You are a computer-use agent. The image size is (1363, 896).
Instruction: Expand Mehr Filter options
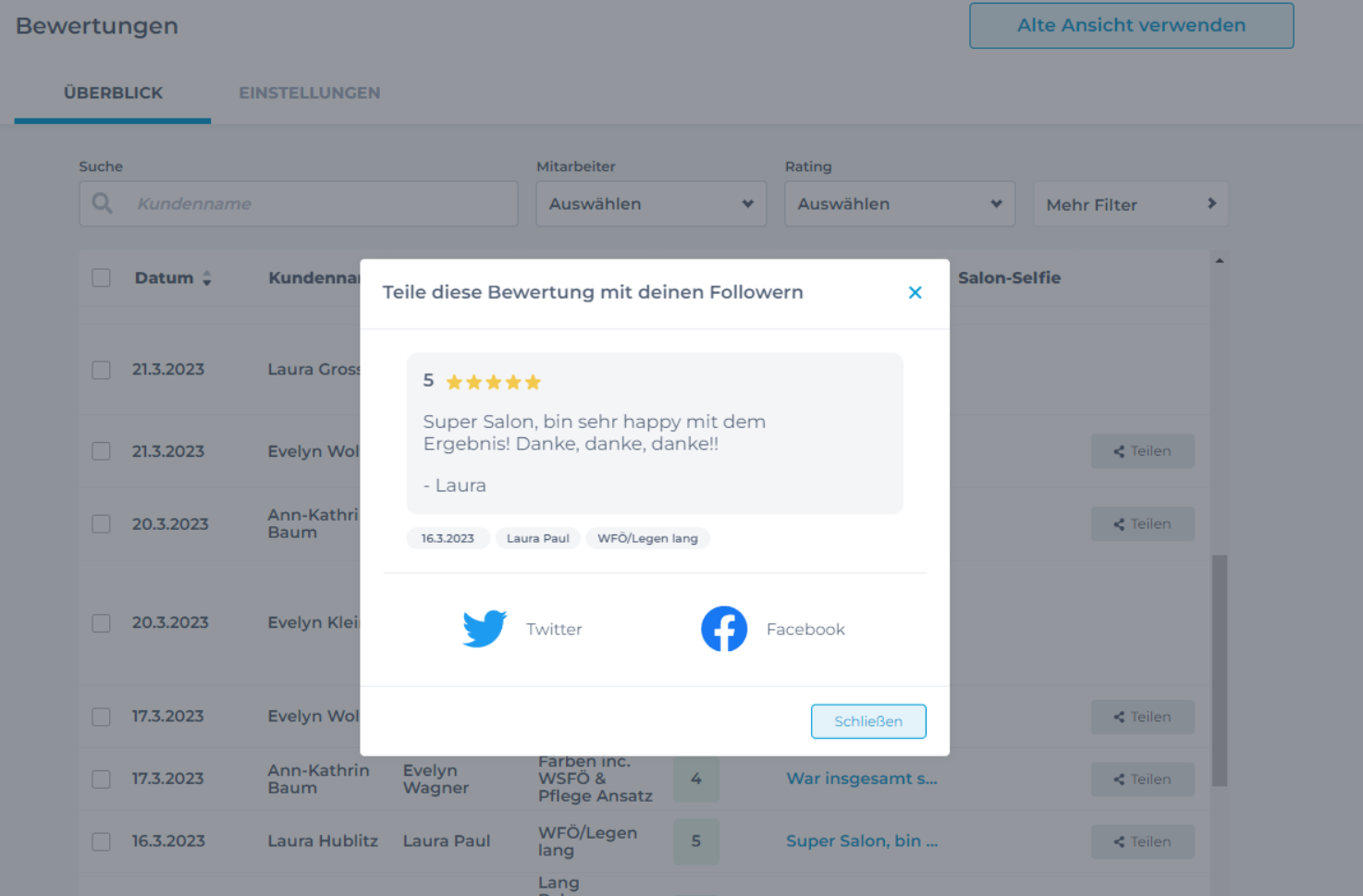coord(1131,203)
